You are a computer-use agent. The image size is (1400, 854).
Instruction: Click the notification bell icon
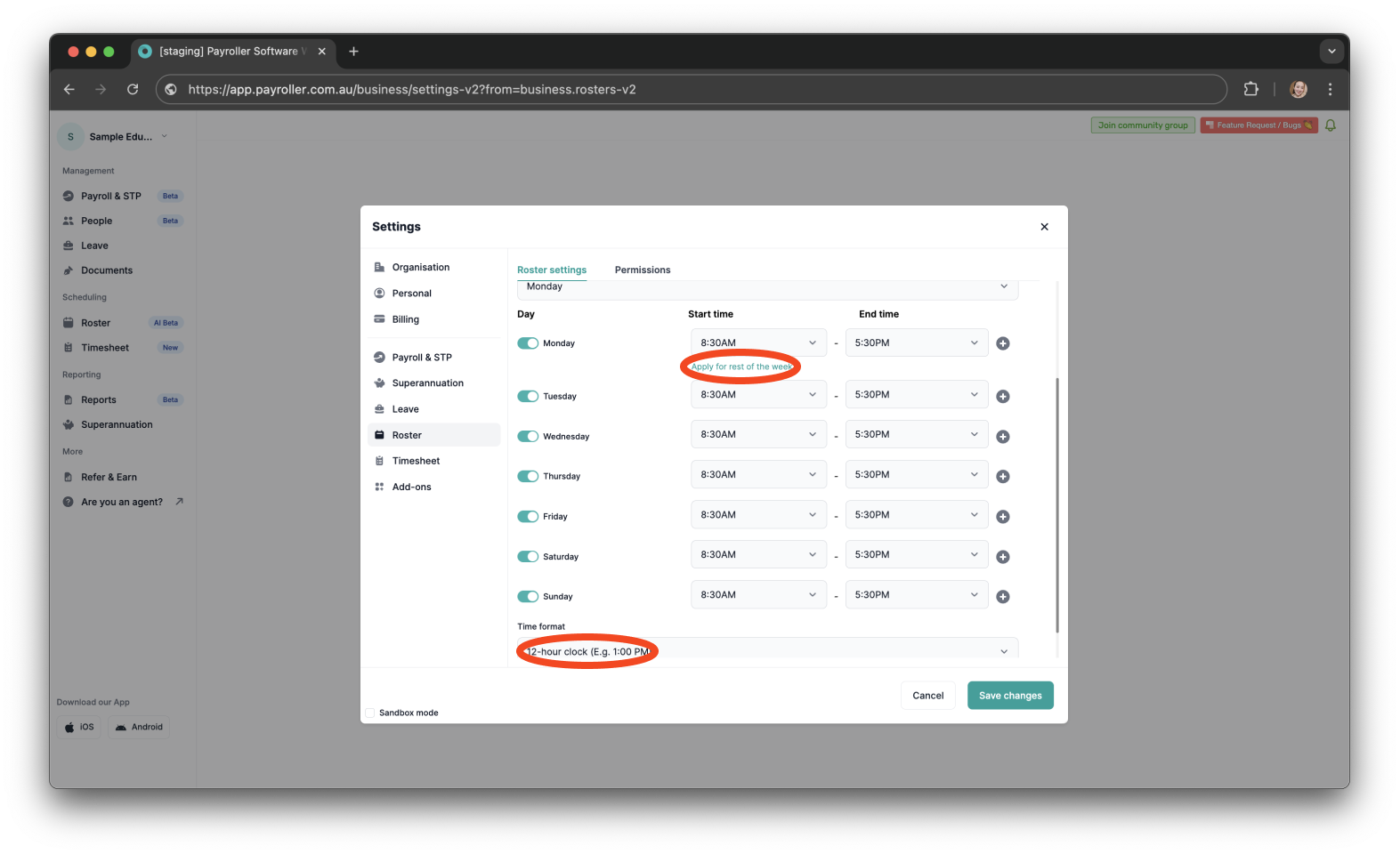(1331, 125)
